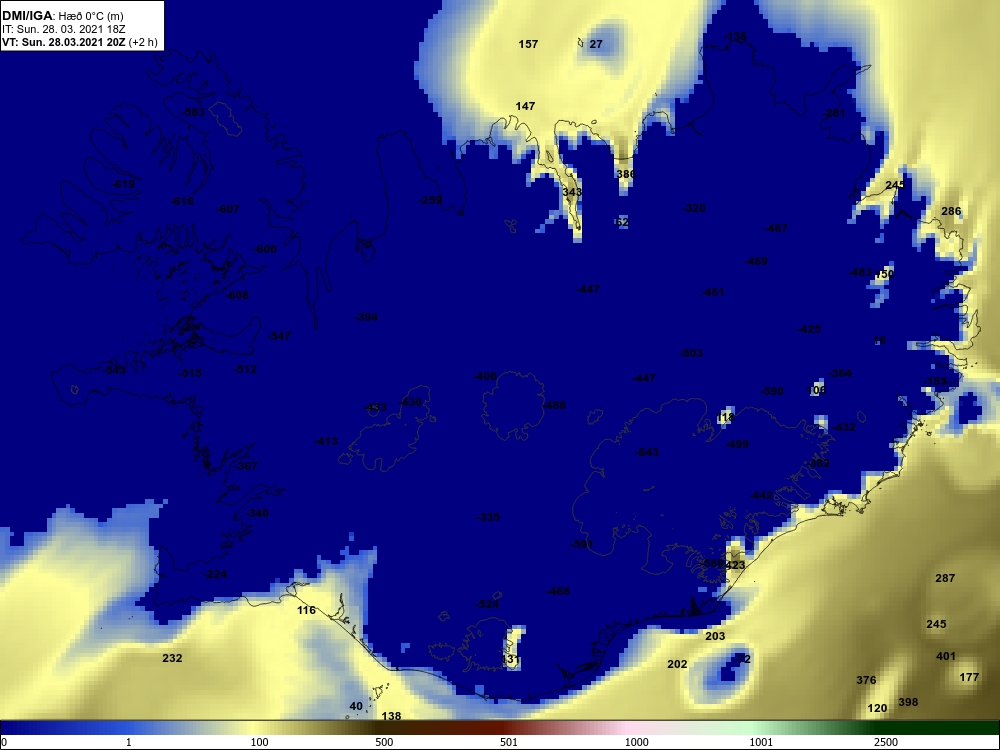
Task: Select the -335 height value
Action: [x=489, y=517]
